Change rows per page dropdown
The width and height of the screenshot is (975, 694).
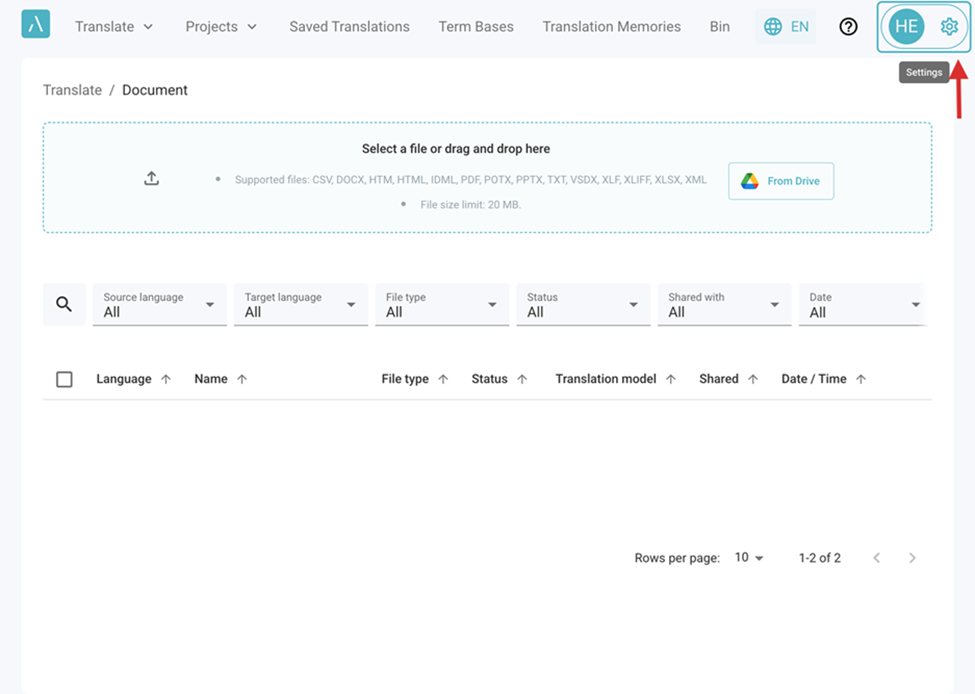click(x=749, y=558)
